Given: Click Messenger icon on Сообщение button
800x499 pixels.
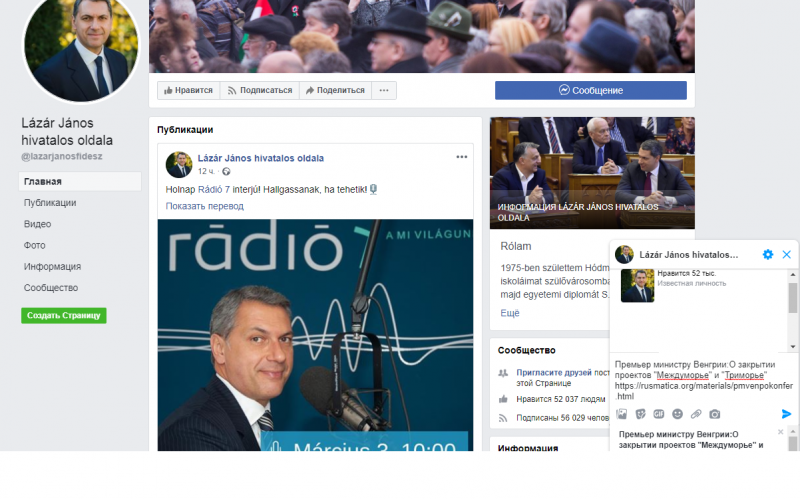Looking at the screenshot, I should pyautogui.click(x=564, y=90).
